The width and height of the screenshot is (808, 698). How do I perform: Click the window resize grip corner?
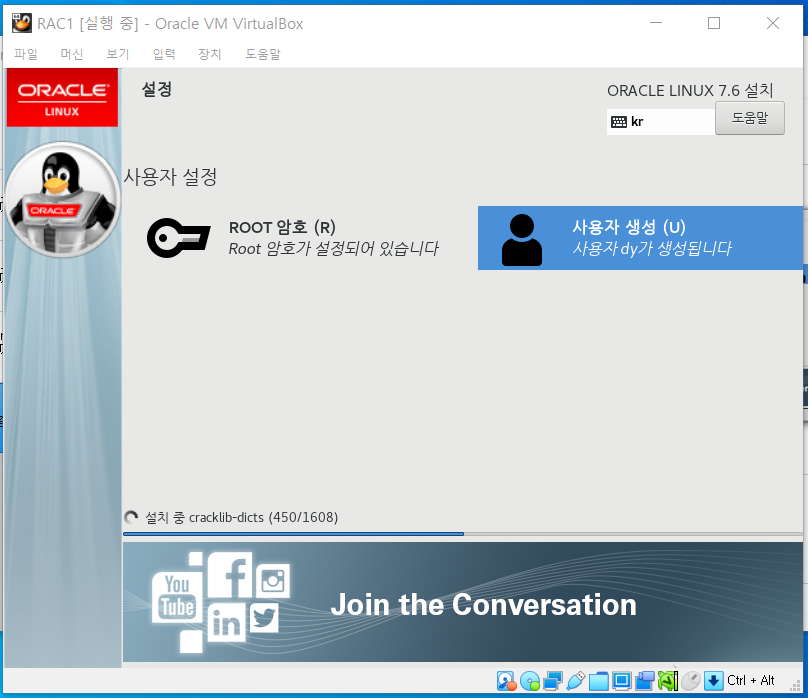(795, 686)
